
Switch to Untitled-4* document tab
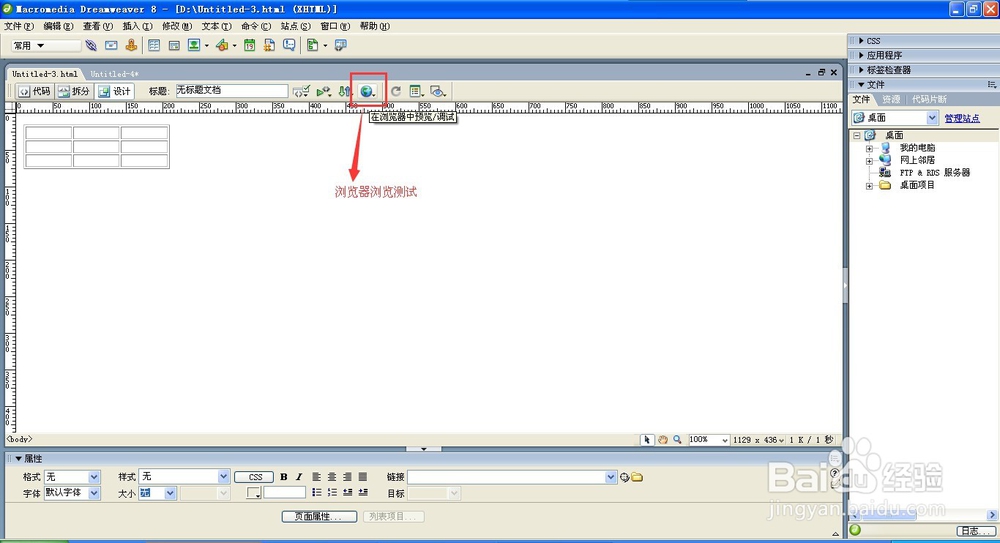click(x=114, y=74)
